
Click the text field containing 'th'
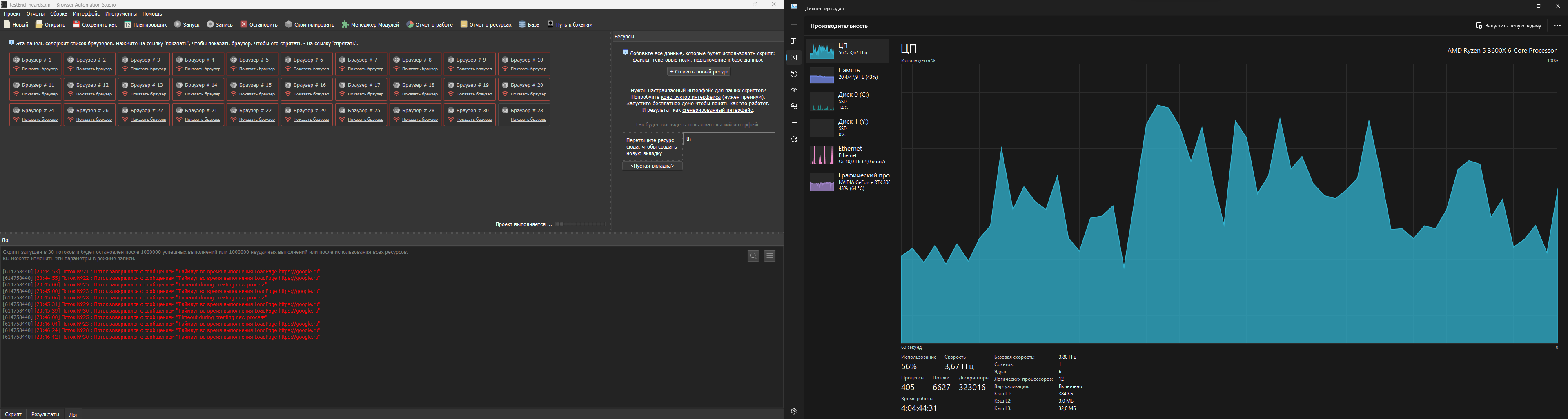pos(728,139)
